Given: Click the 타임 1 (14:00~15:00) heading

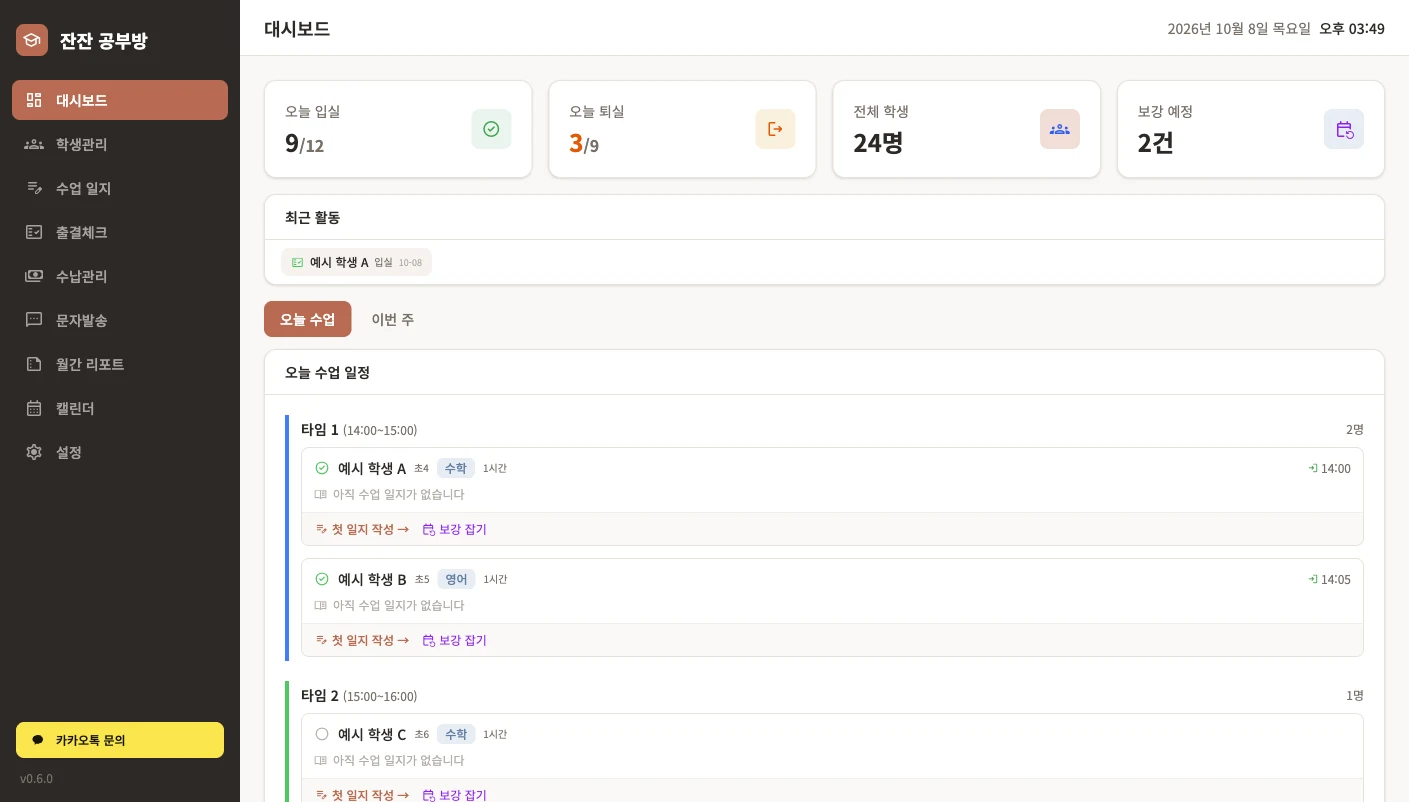Looking at the screenshot, I should click(x=359, y=430).
